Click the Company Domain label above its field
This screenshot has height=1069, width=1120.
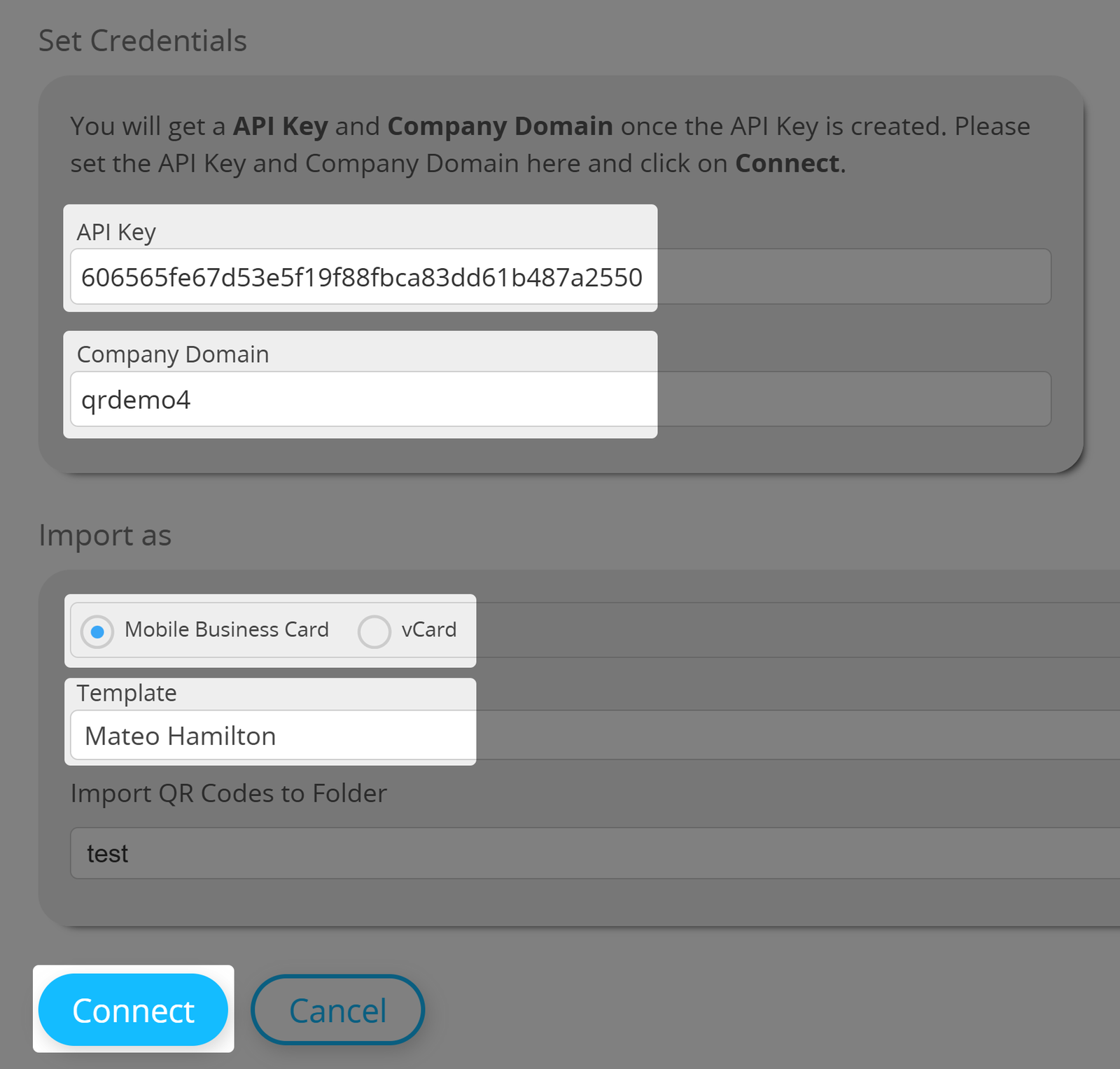pyautogui.click(x=173, y=354)
